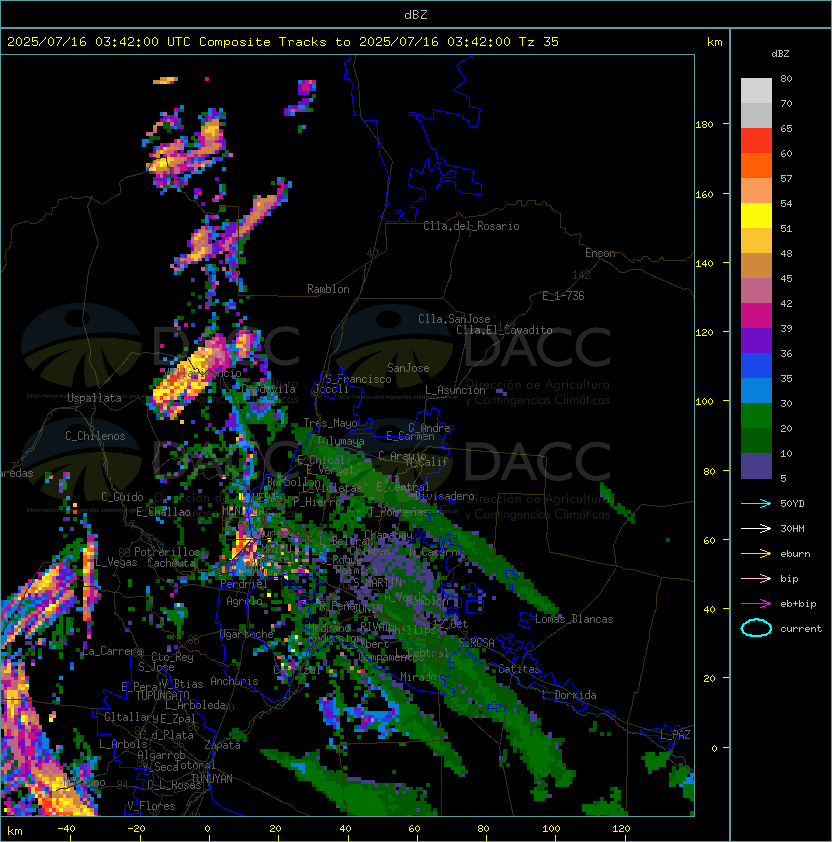This screenshot has width=832, height=842.
Task: Click the '50YD' legend label
Action: coord(792,504)
